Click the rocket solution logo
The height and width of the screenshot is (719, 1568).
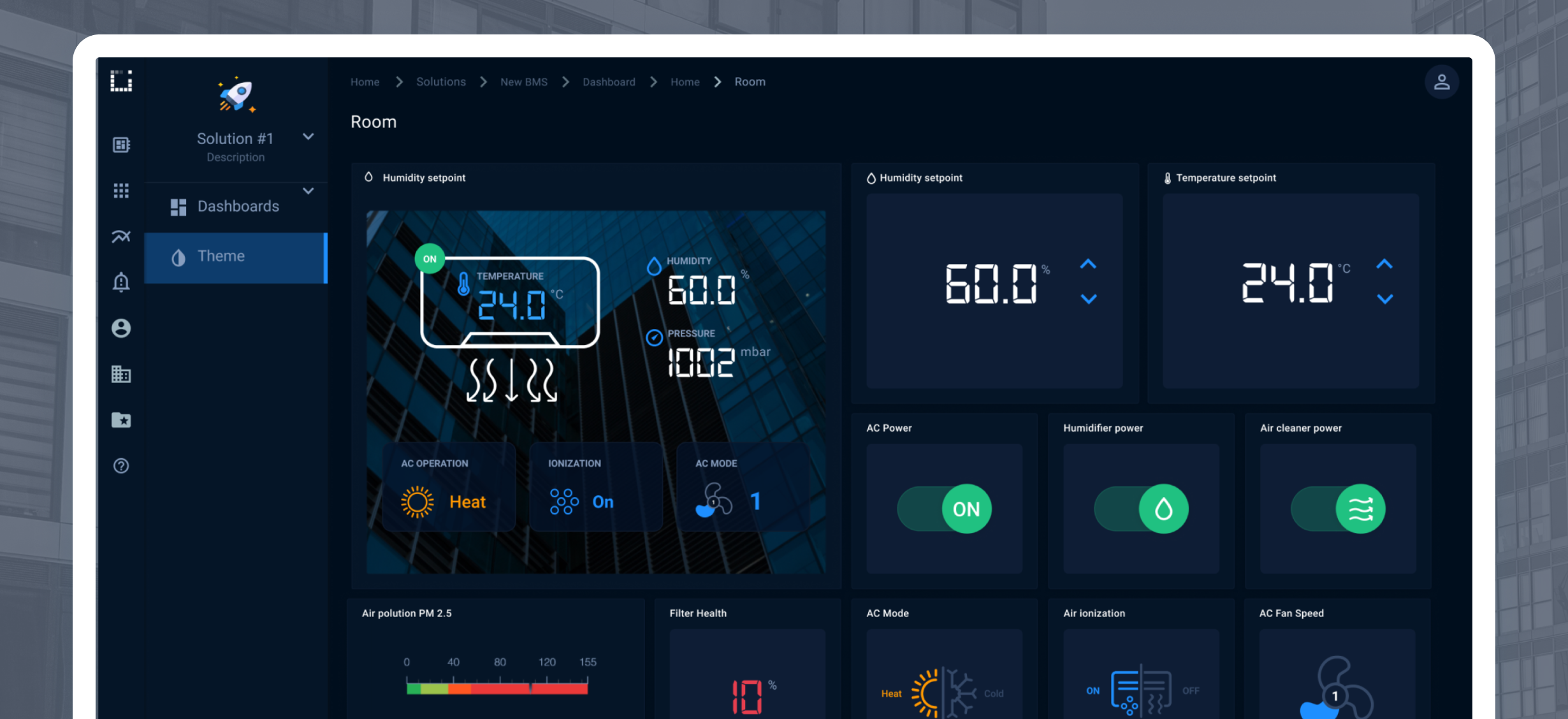tap(236, 95)
